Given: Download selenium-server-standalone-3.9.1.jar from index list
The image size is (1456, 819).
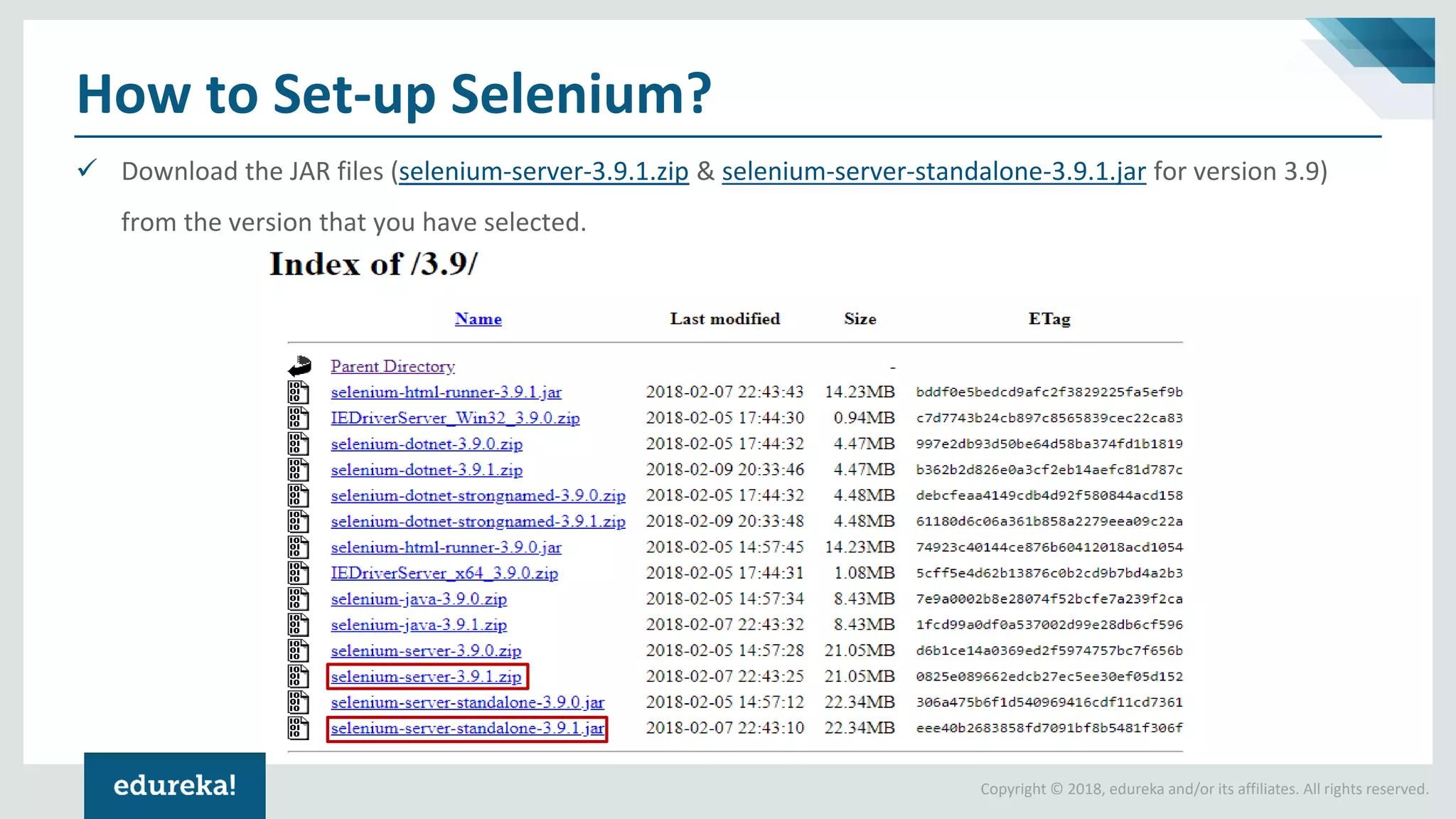Looking at the screenshot, I should pos(467,728).
